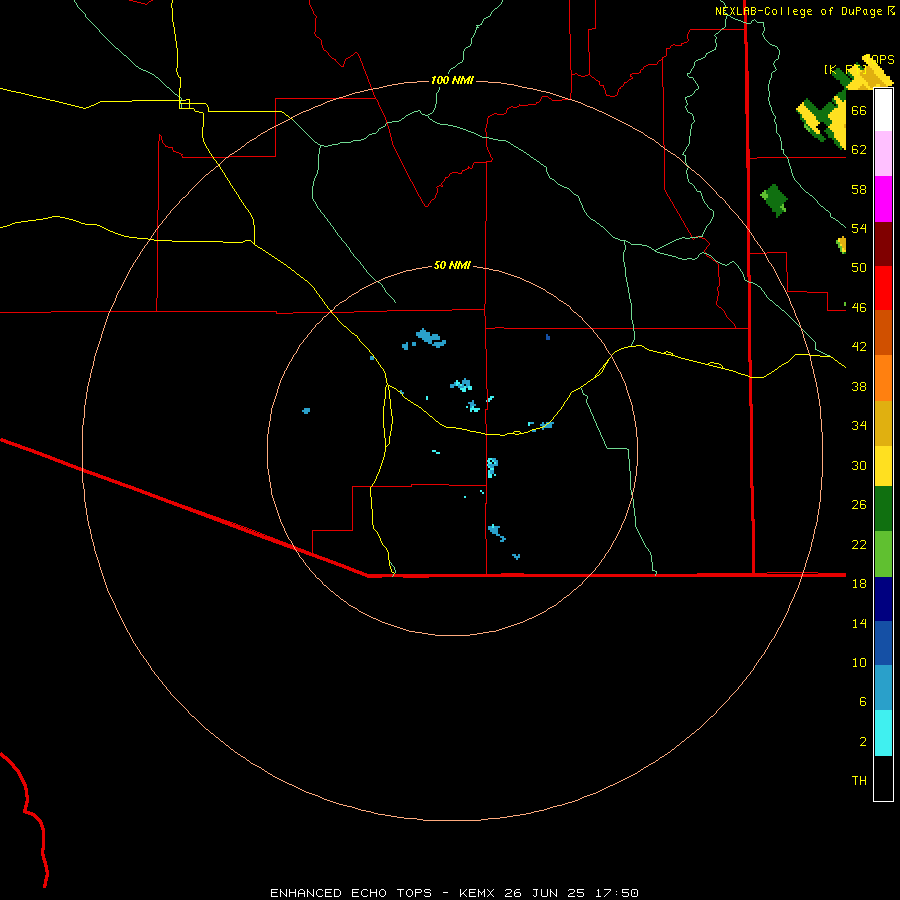Click the orange swatch between 42 and 38

pyautogui.click(x=883, y=378)
